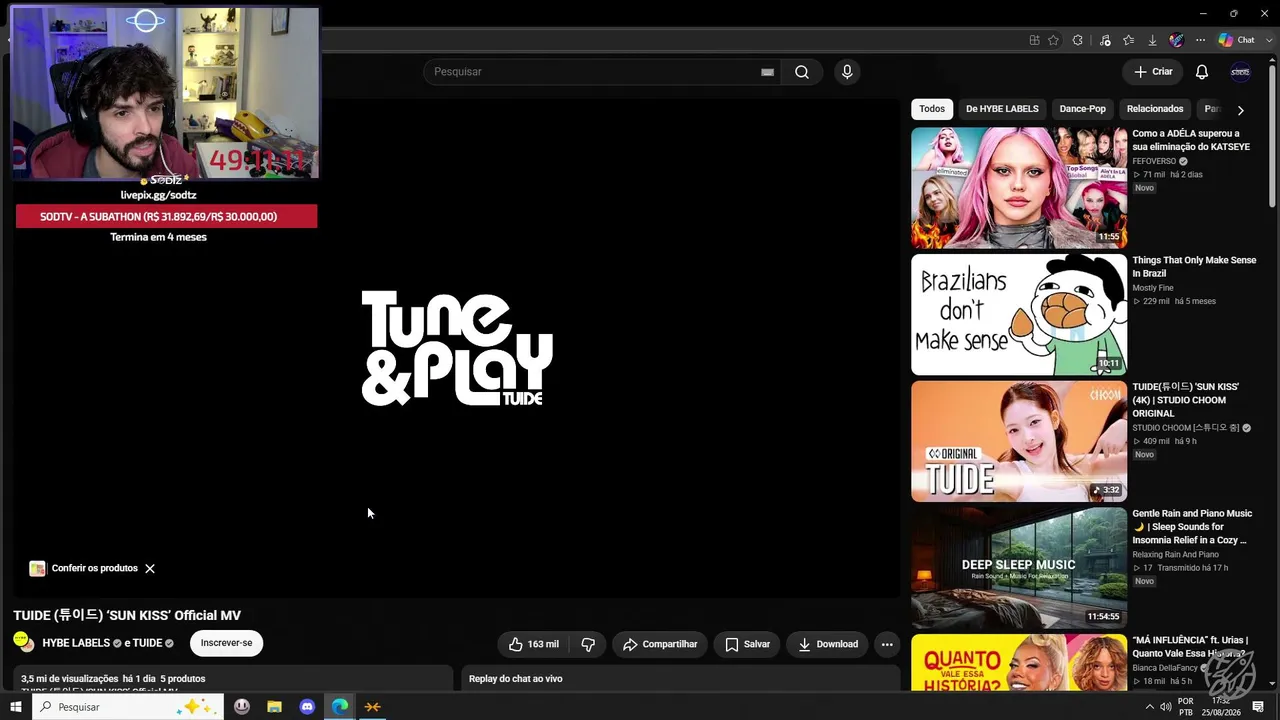Save video with the 'Salvar' button
The width and height of the screenshot is (1280, 720).
coord(747,645)
